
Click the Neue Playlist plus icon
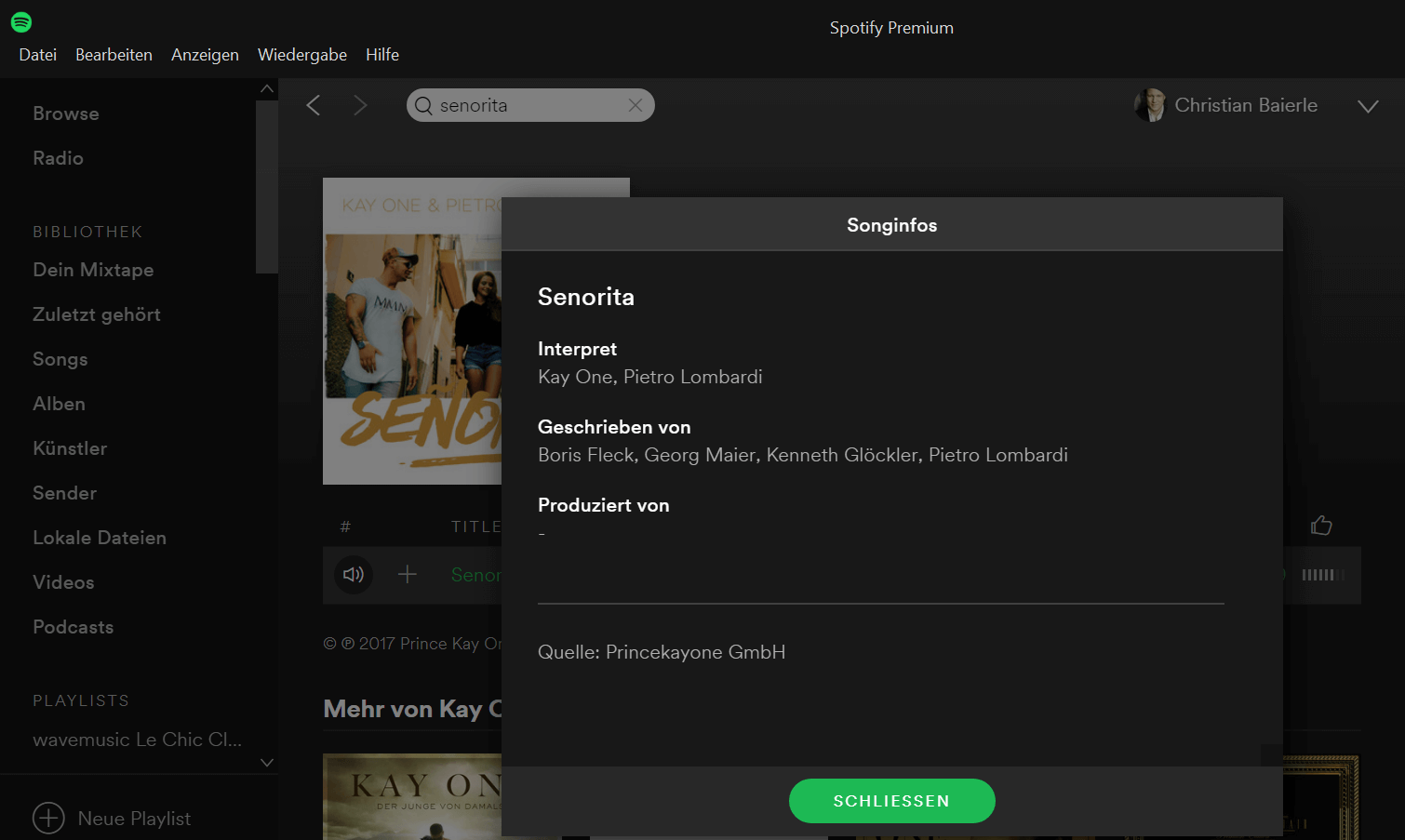click(48, 819)
